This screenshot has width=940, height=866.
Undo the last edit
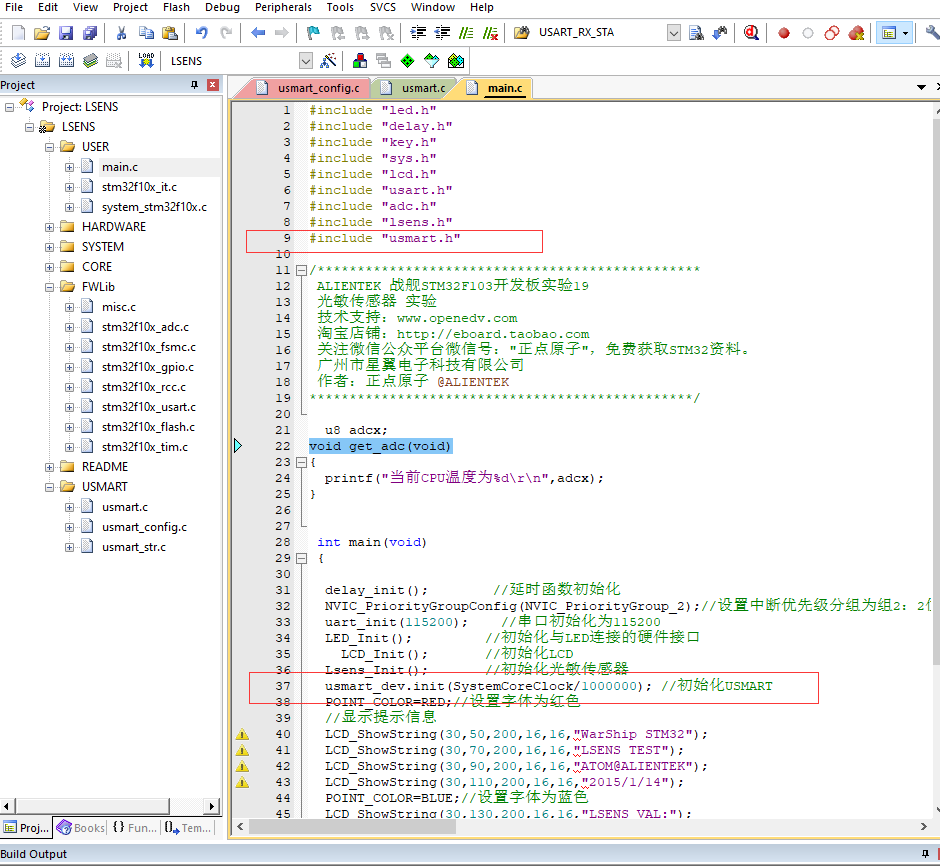click(202, 33)
